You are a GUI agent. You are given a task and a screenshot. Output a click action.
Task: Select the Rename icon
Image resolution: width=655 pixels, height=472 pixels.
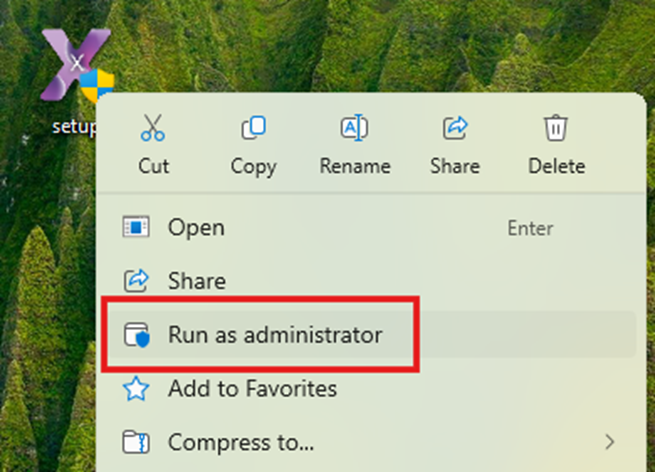(354, 129)
